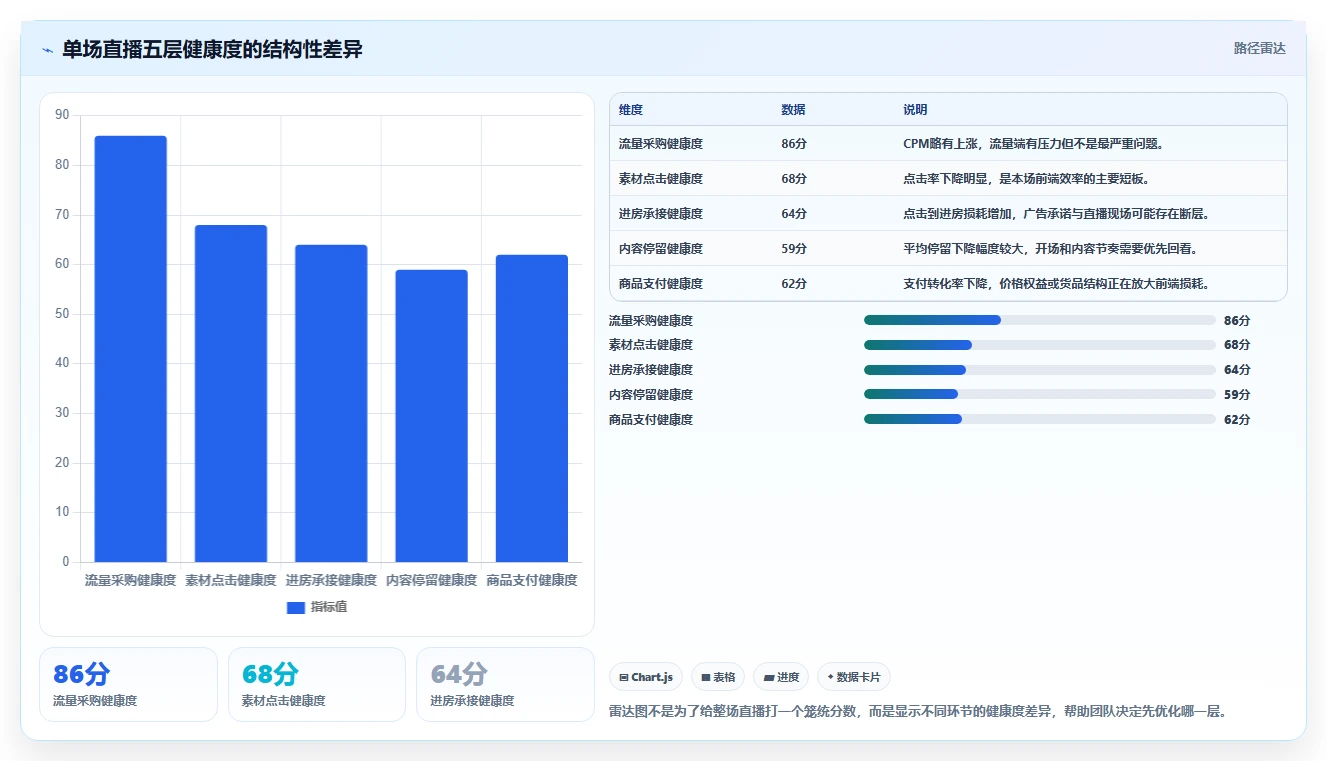Select the 流量采购健康度 bar in chart

(x=130, y=349)
